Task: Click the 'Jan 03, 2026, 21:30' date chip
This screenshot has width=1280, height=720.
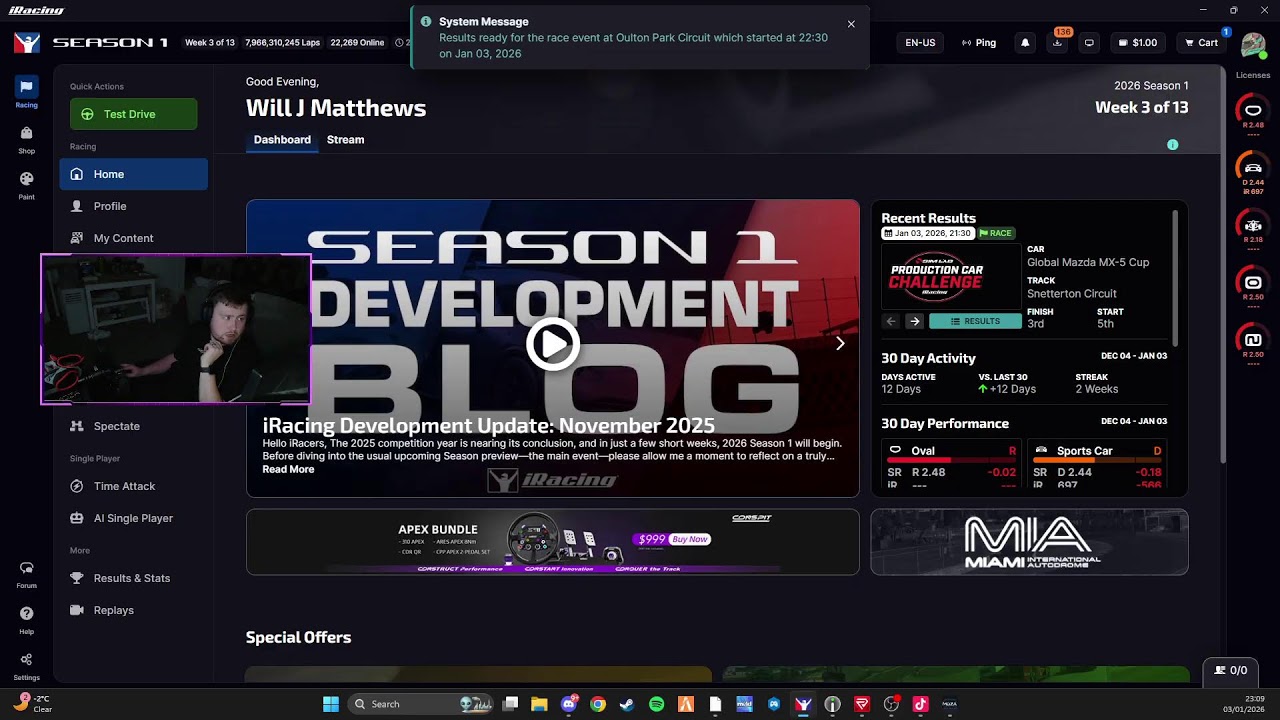Action: (928, 233)
